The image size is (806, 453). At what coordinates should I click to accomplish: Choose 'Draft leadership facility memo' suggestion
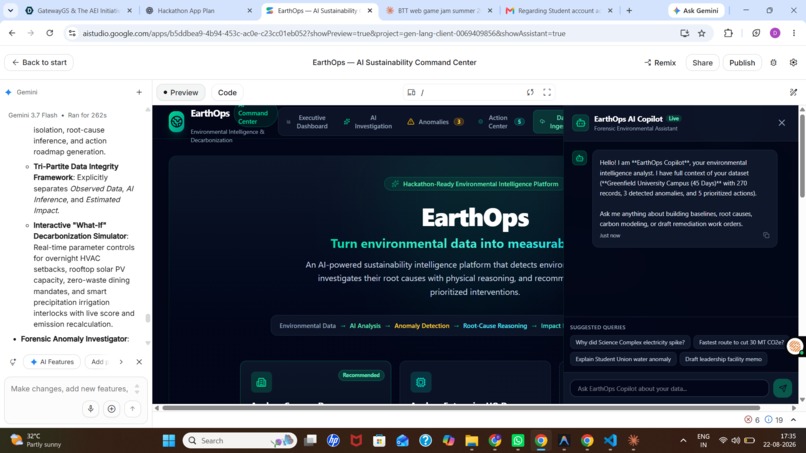723,359
